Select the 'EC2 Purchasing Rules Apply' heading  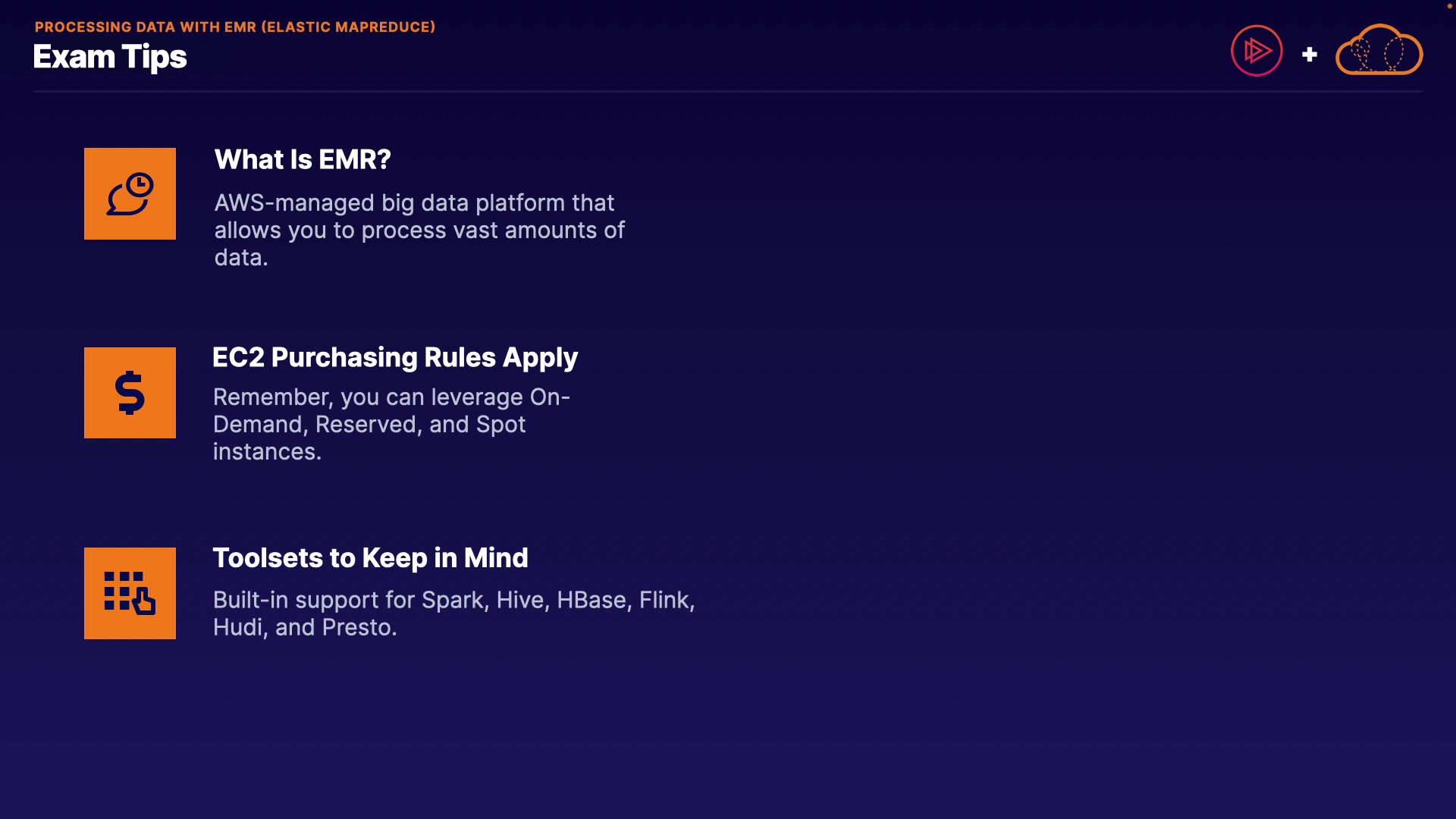pos(394,357)
